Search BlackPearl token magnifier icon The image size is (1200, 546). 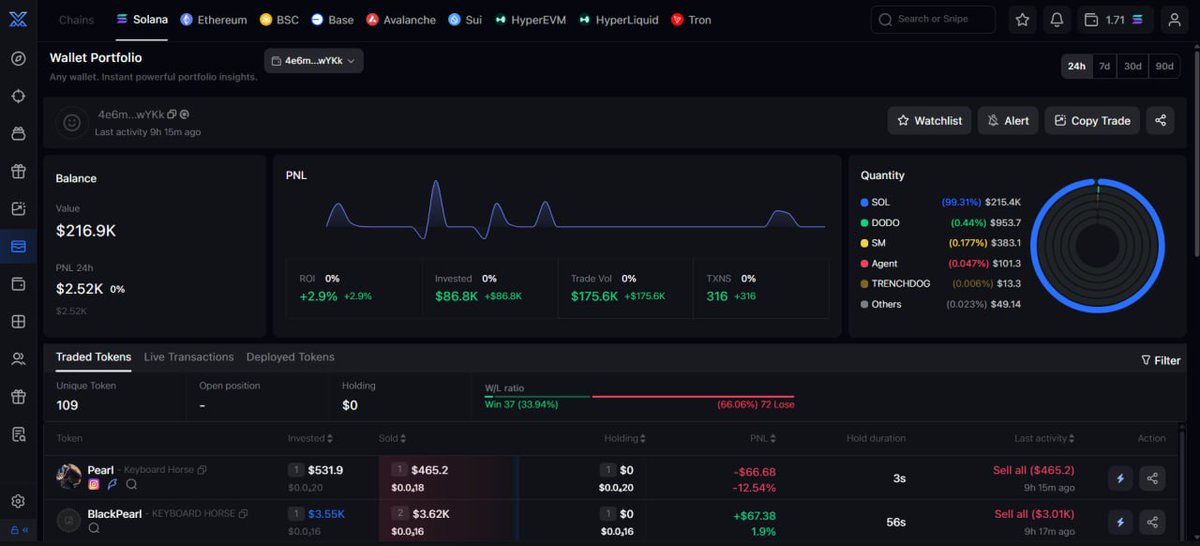[94, 528]
